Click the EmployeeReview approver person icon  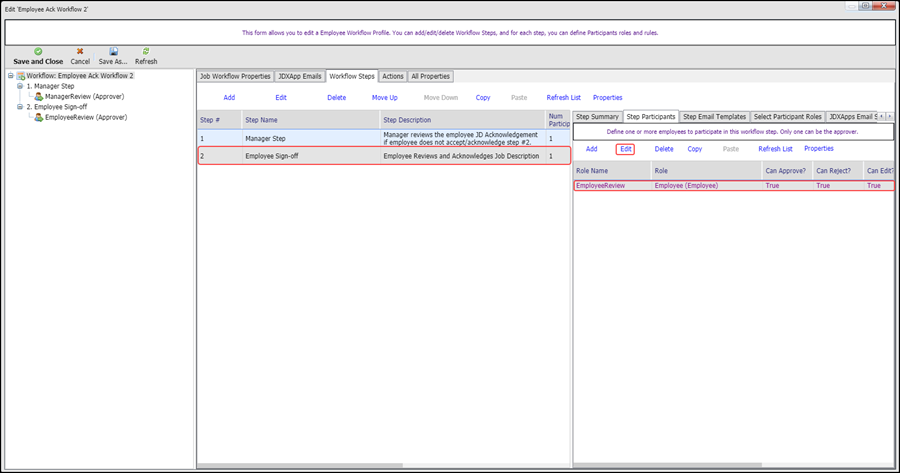pos(38,117)
